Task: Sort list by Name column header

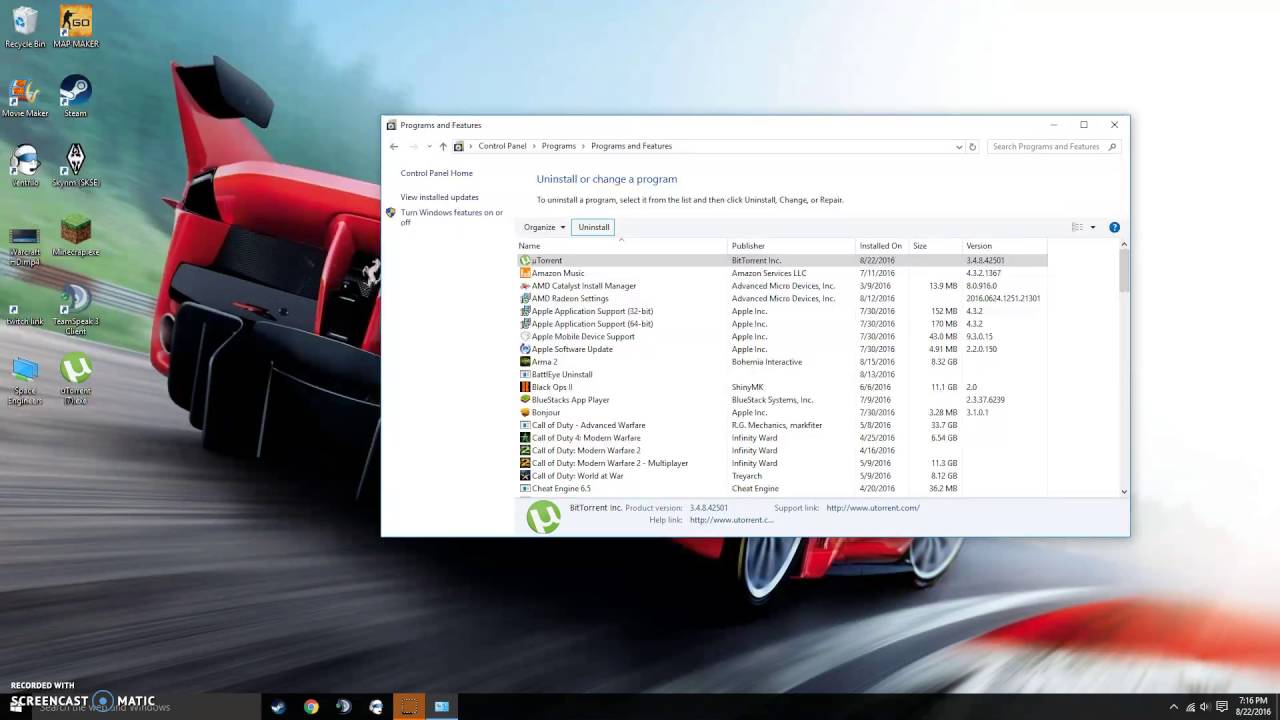Action: click(x=622, y=246)
